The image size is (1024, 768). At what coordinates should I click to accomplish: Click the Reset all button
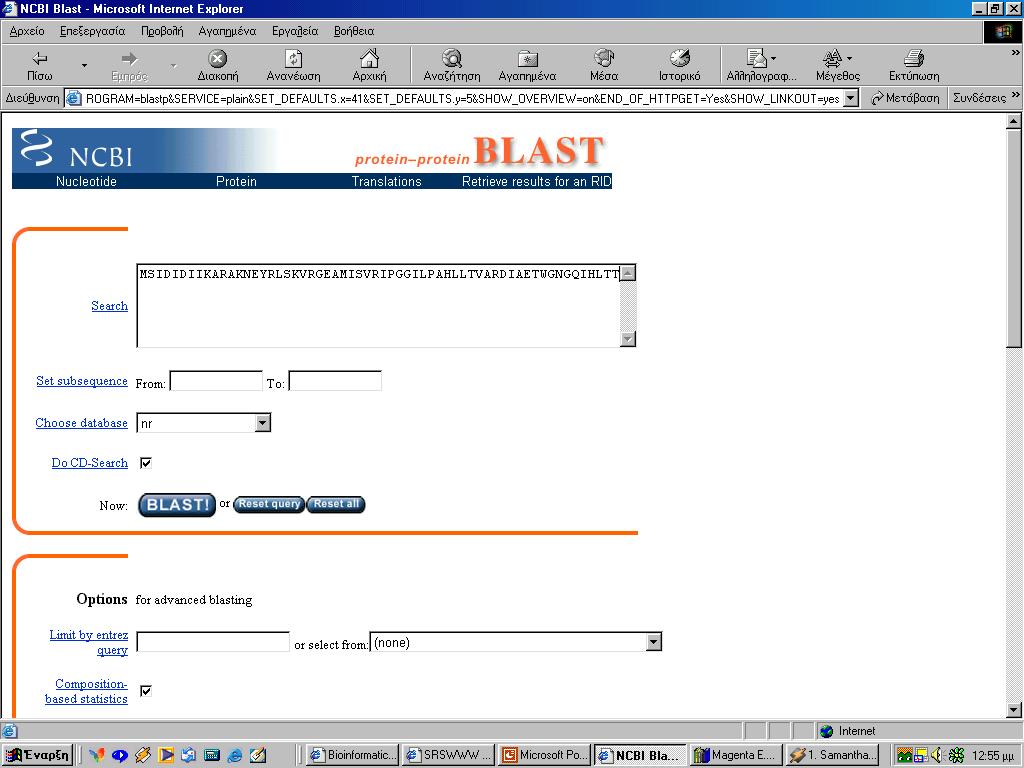(336, 504)
